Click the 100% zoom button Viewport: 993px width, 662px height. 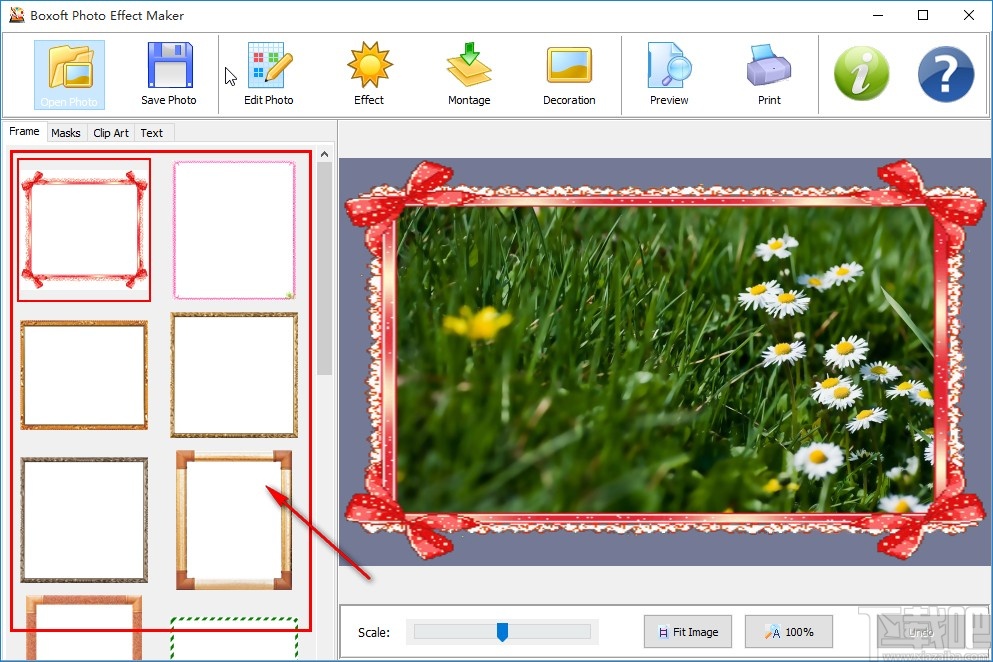[x=788, y=632]
